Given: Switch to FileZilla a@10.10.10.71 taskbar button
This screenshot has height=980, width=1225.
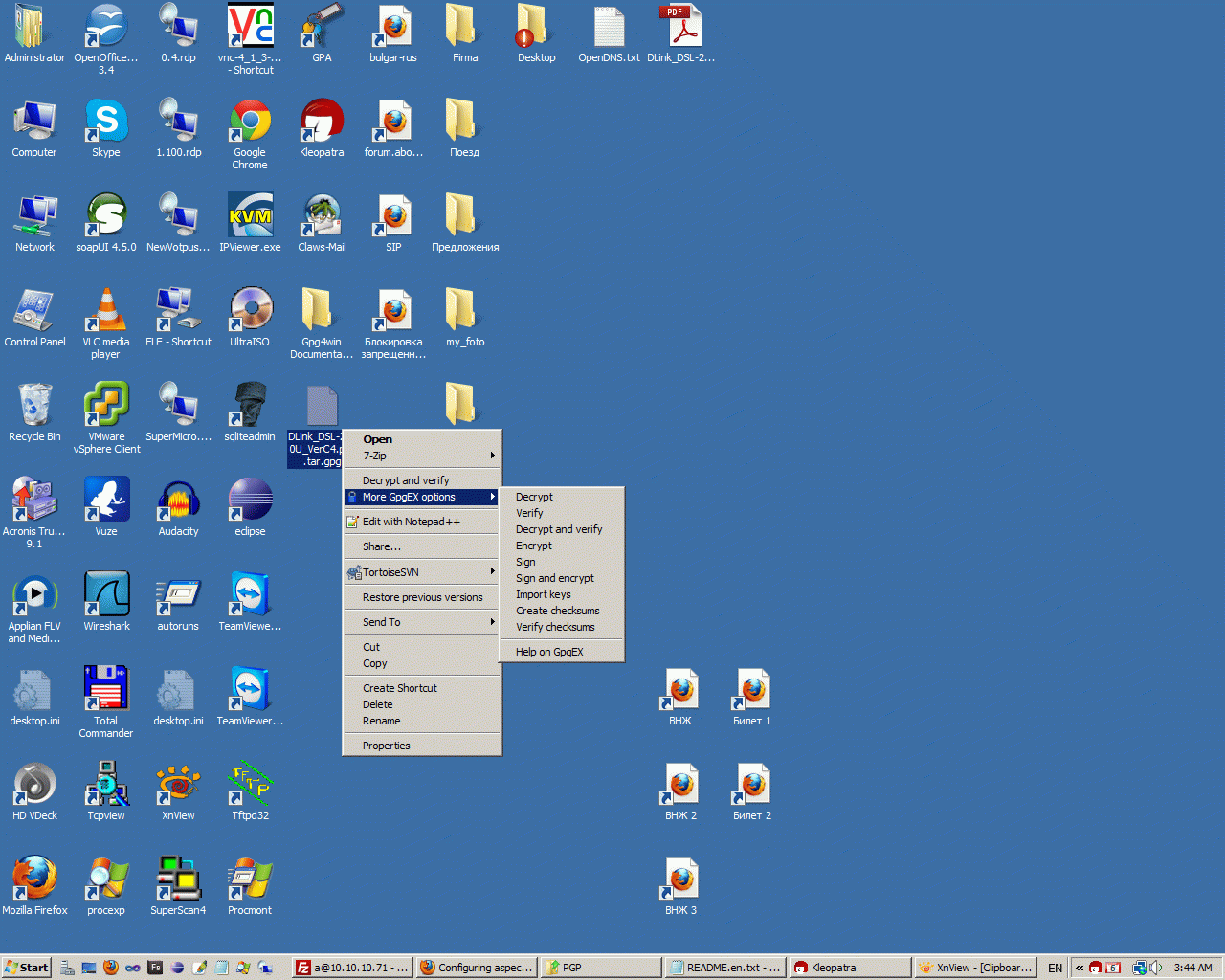Looking at the screenshot, I should click(x=352, y=968).
